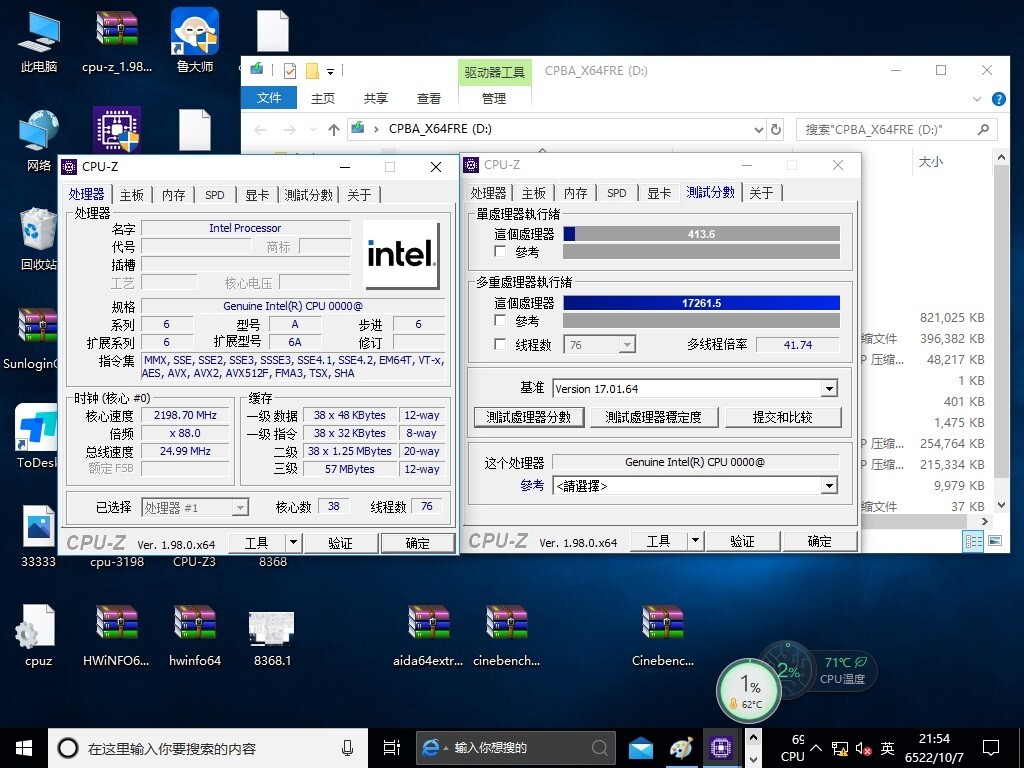Image resolution: width=1024 pixels, height=768 pixels.
Task: Click the multi-thread score progress bar
Action: click(701, 302)
